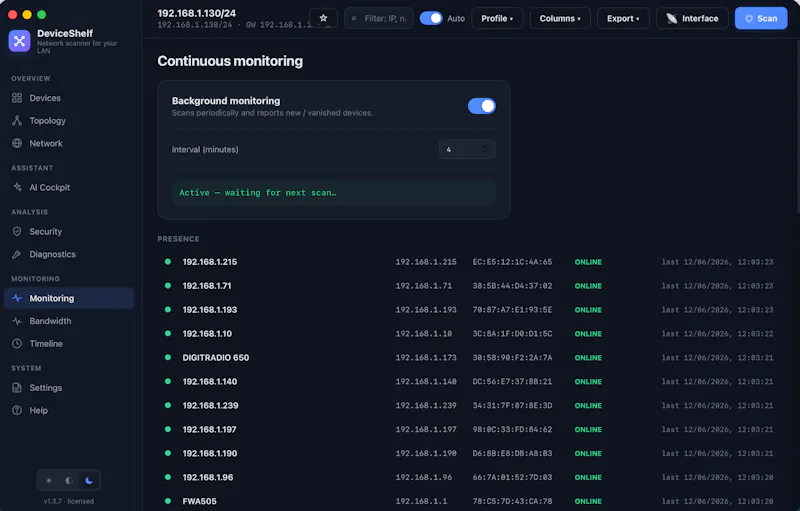Open the Timeline view
Image resolution: width=800 pixels, height=511 pixels.
[x=69, y=344]
